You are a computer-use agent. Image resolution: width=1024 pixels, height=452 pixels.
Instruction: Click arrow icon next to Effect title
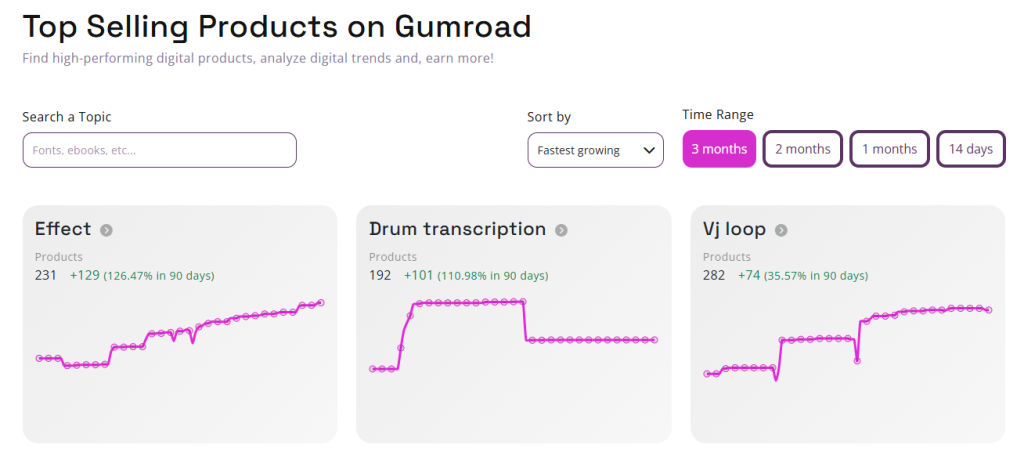(106, 230)
